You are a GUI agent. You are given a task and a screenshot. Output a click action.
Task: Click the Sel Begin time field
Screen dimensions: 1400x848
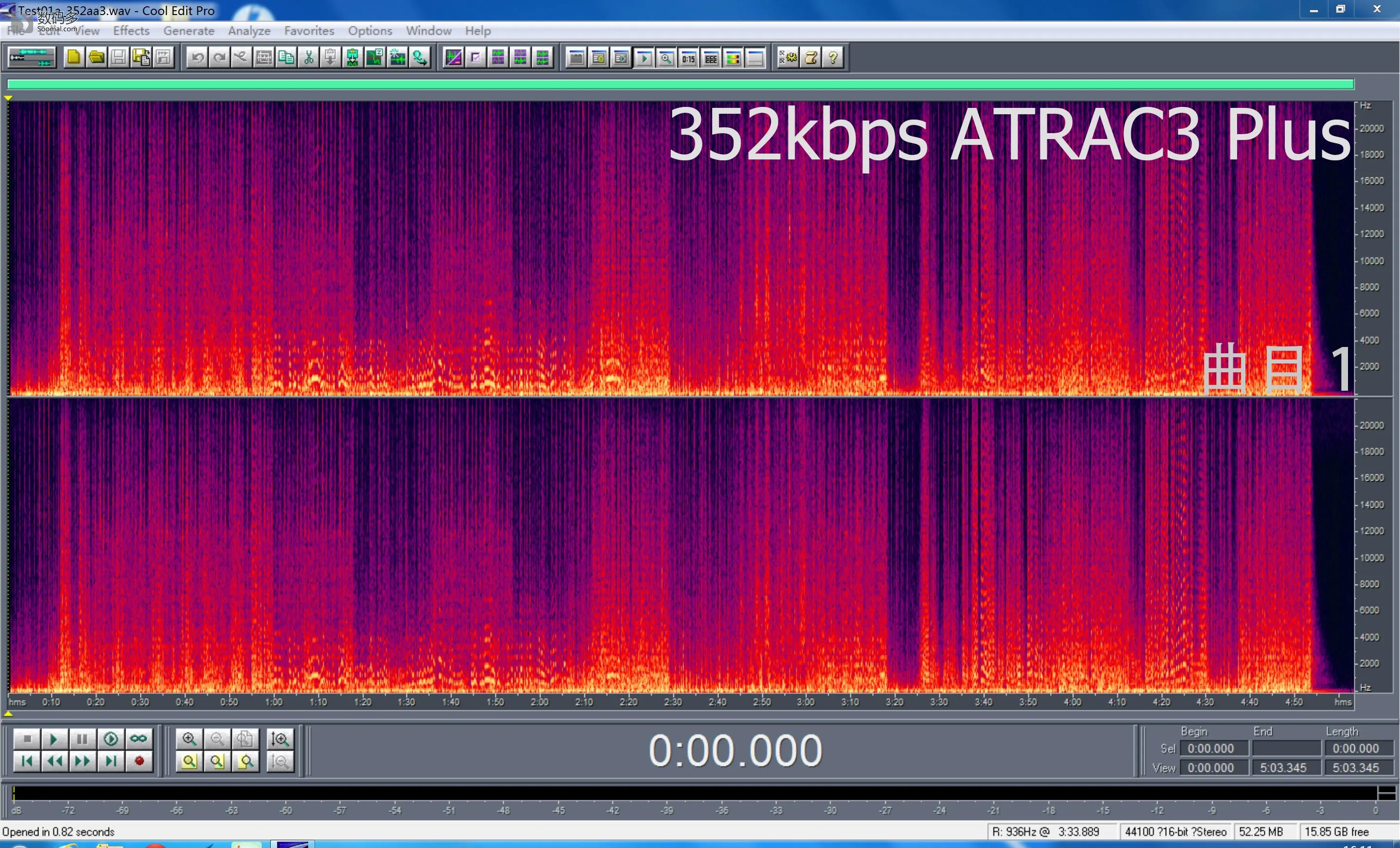1214,748
